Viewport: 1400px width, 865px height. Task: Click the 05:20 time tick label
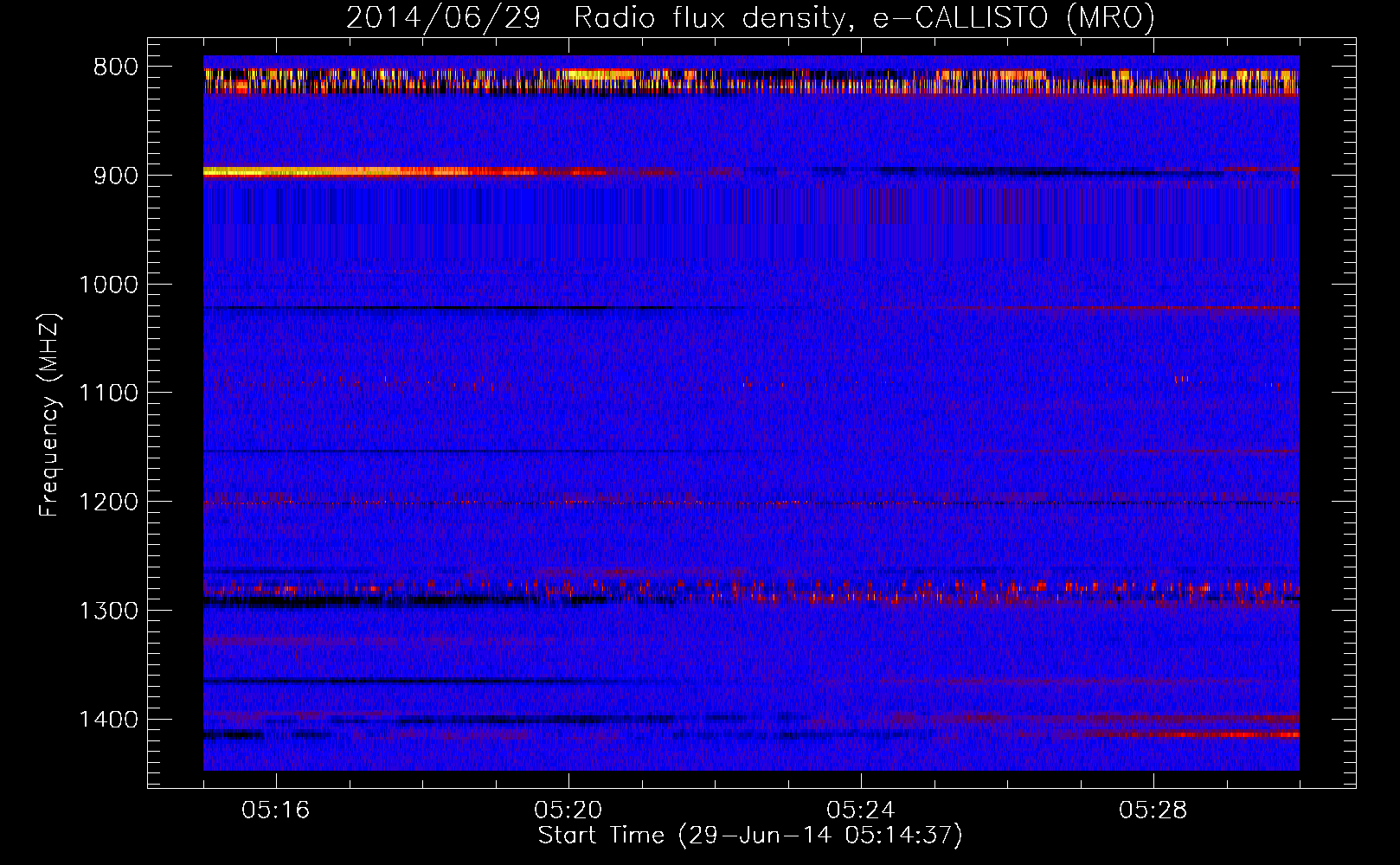point(568,811)
